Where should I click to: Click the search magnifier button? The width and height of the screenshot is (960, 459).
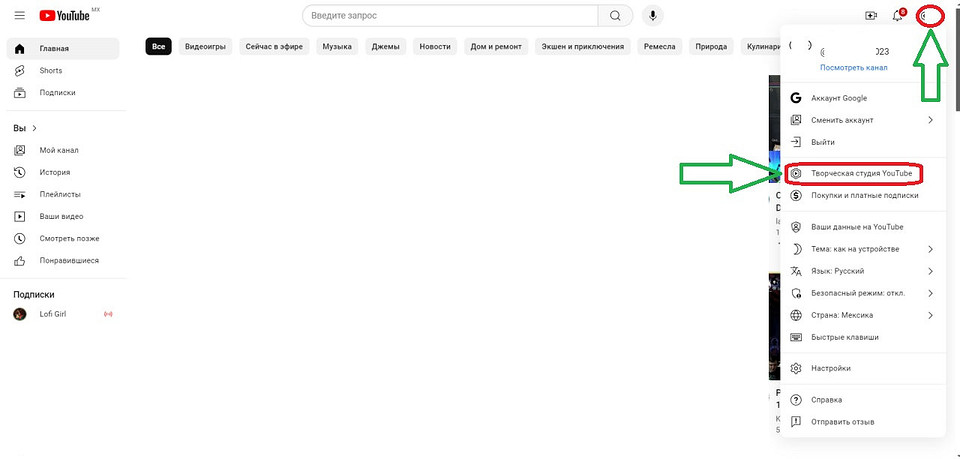(x=615, y=16)
